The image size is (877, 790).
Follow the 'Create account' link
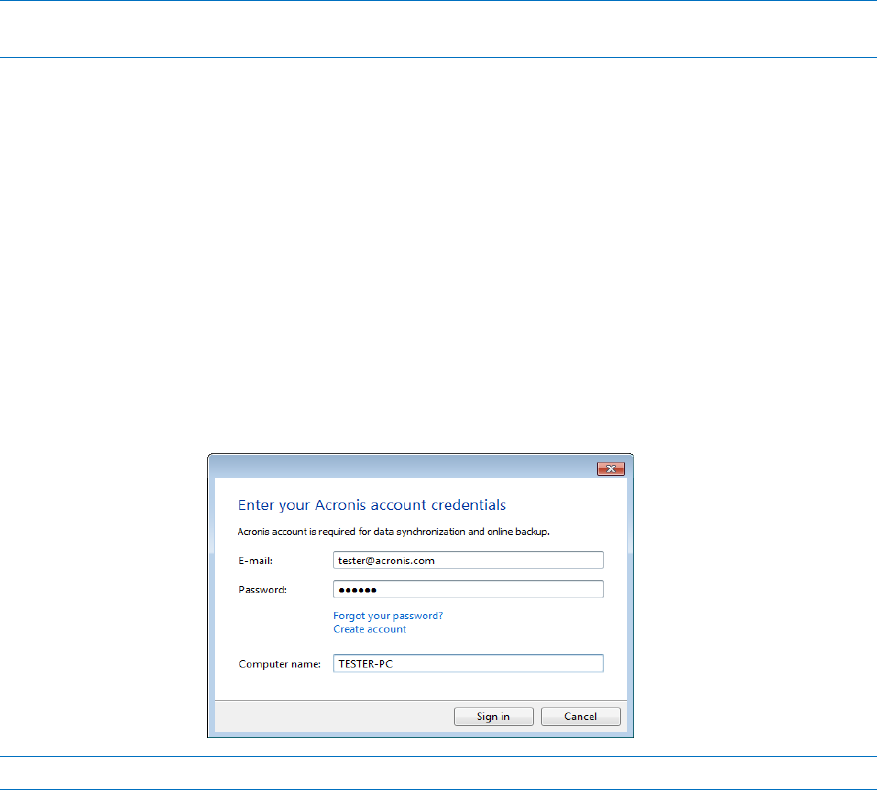pos(370,629)
